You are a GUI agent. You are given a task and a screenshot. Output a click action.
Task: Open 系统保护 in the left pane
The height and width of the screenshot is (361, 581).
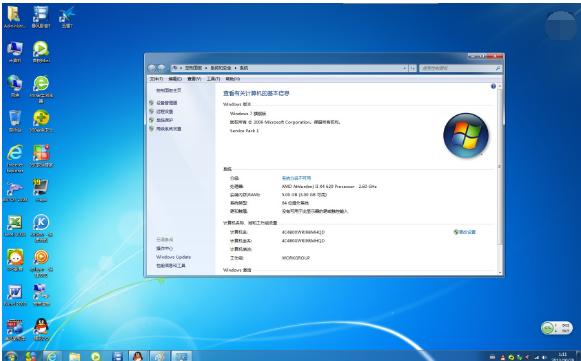tap(164, 120)
